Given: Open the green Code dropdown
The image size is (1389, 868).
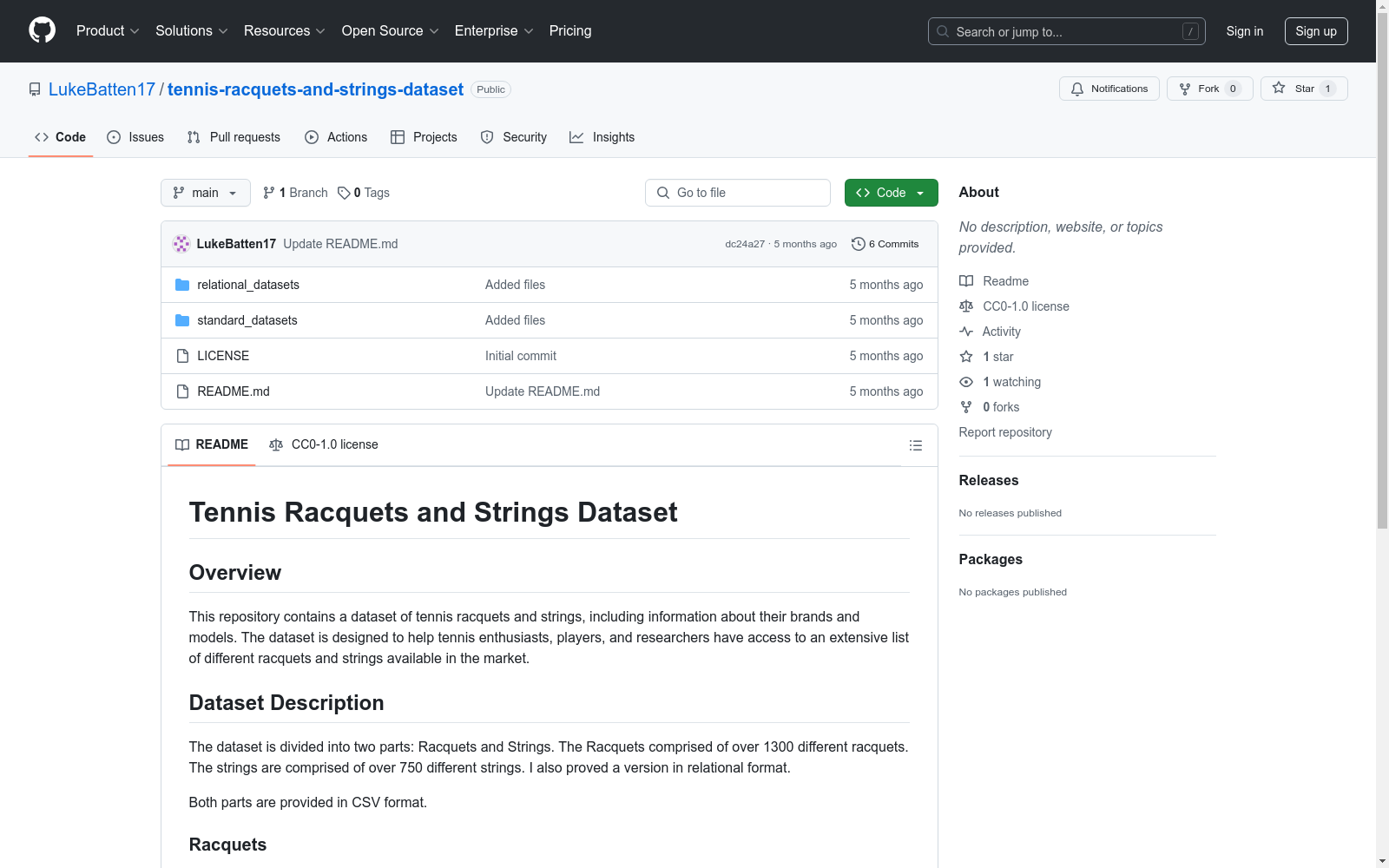Looking at the screenshot, I should coord(891,193).
